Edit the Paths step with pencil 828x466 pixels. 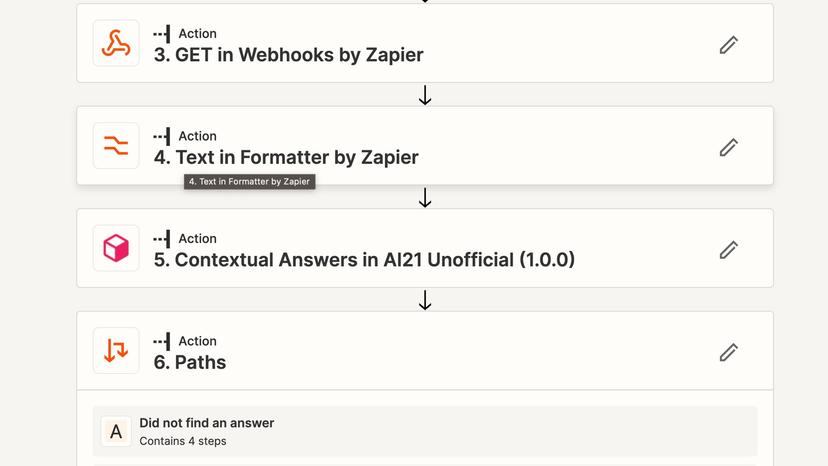point(728,352)
